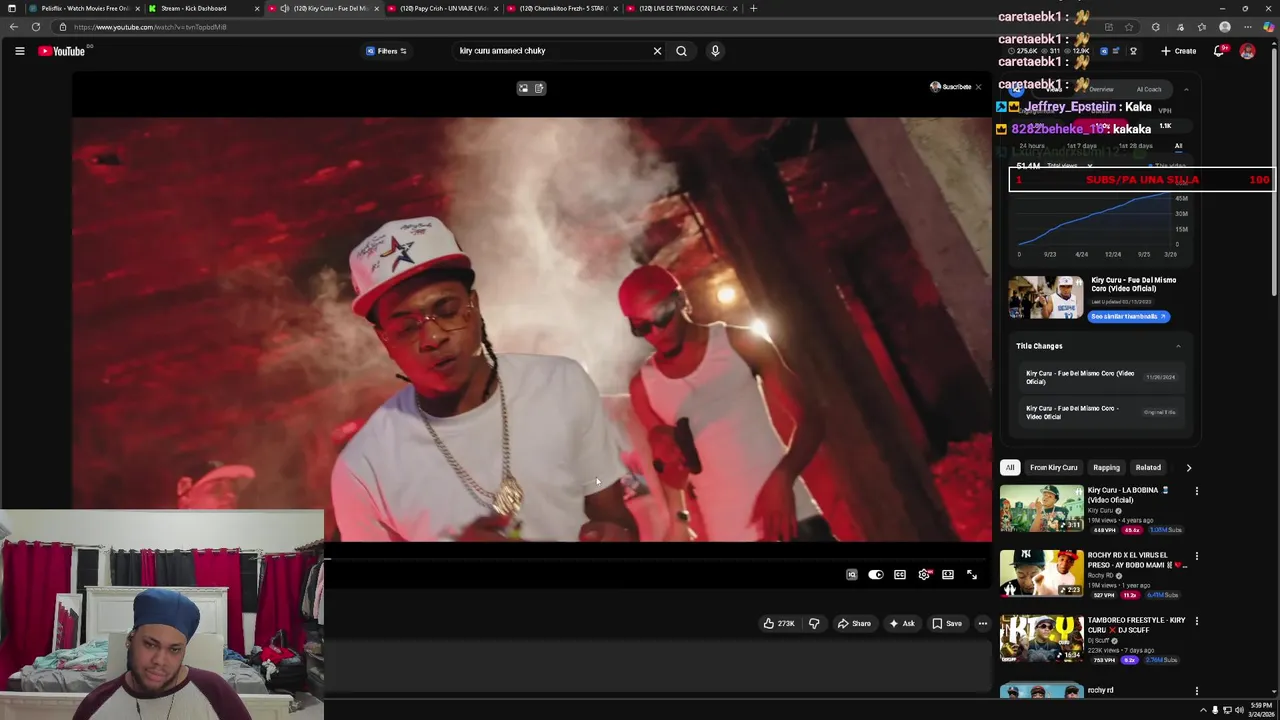Viewport: 1280px width, 720px height.
Task: Show more chips with right arrow
Action: [1188, 468]
